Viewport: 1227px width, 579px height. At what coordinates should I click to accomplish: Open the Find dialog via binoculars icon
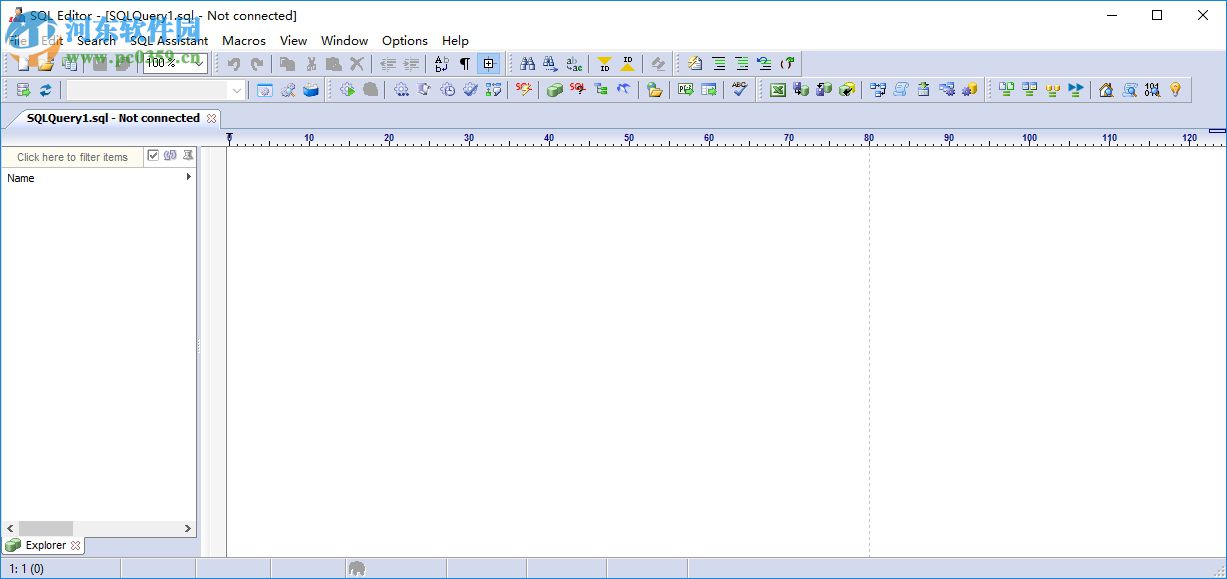527,63
